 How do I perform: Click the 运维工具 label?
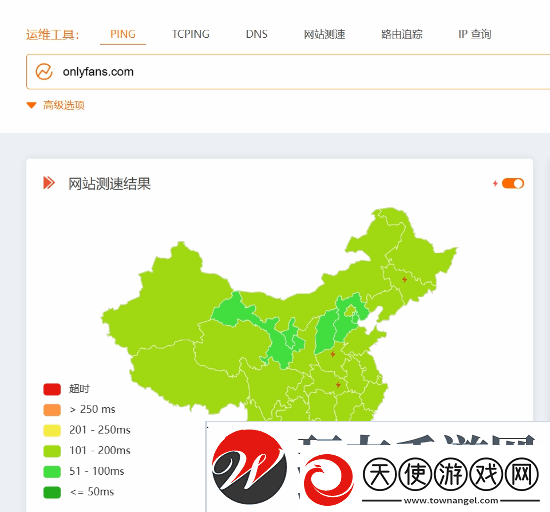pyautogui.click(x=53, y=35)
